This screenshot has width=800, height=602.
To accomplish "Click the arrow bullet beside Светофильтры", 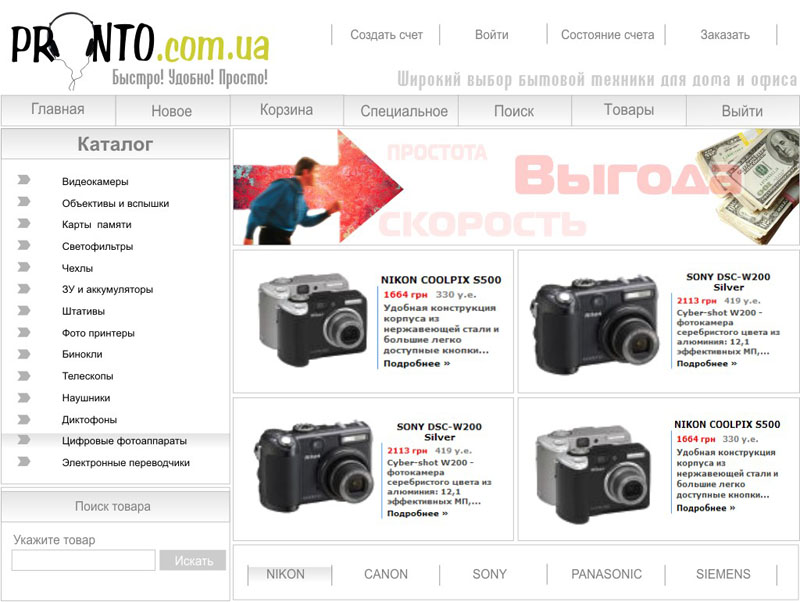I will point(24,245).
